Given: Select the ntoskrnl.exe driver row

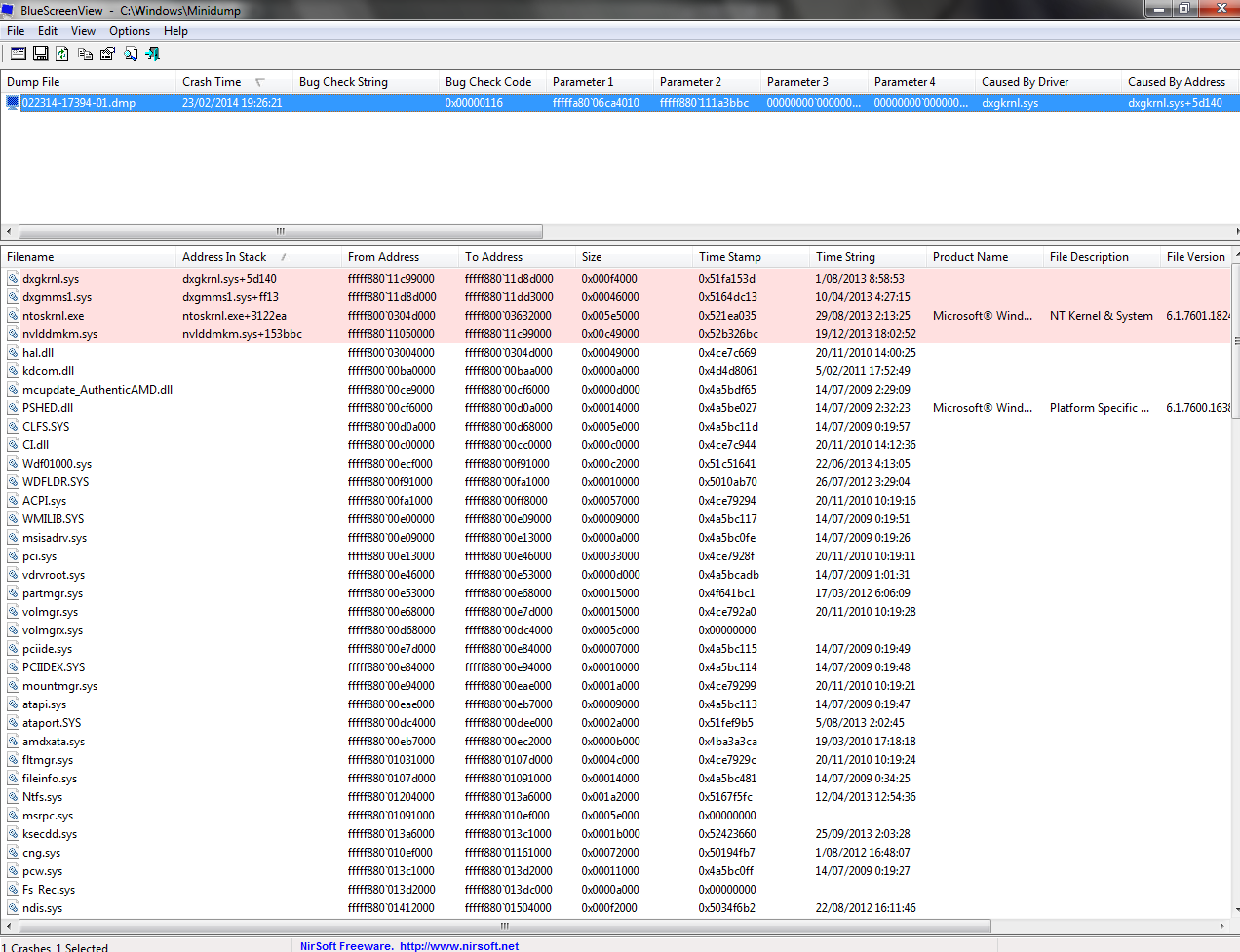Looking at the screenshot, I should pyautogui.click(x=53, y=316).
